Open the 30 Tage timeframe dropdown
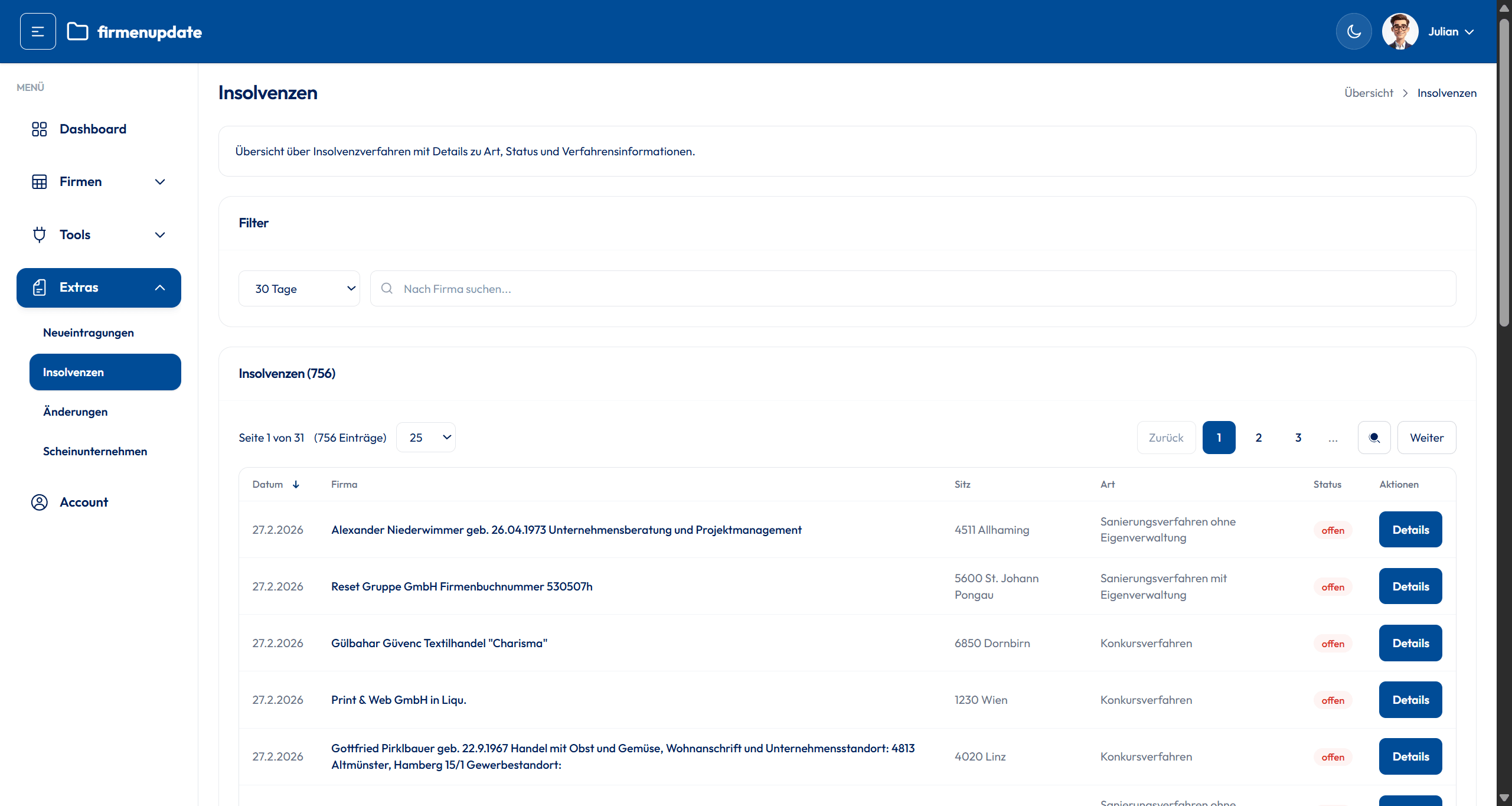Viewport: 1512px width, 806px height. [299, 288]
